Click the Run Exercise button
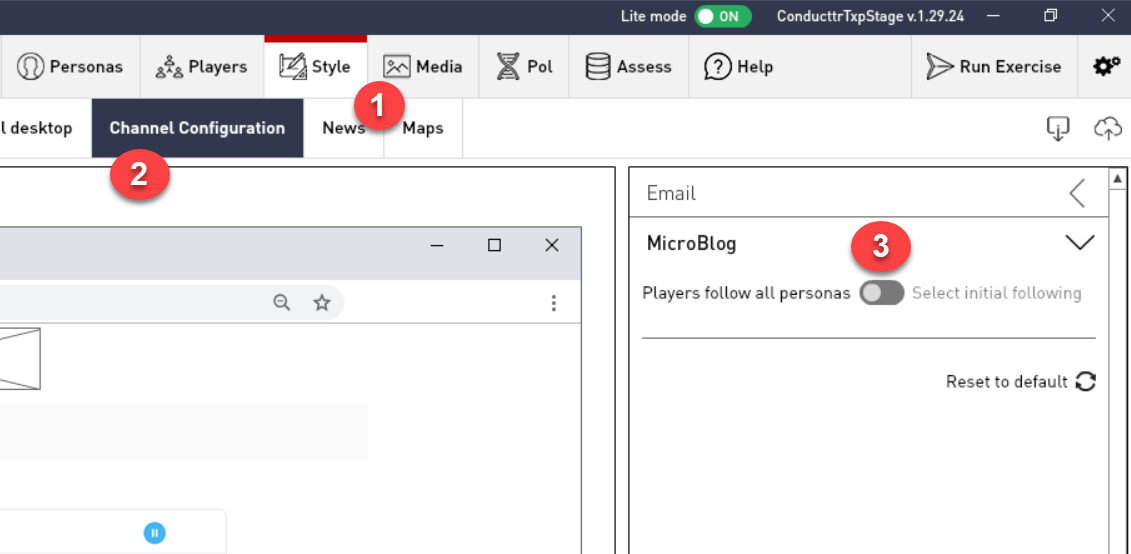 994,67
